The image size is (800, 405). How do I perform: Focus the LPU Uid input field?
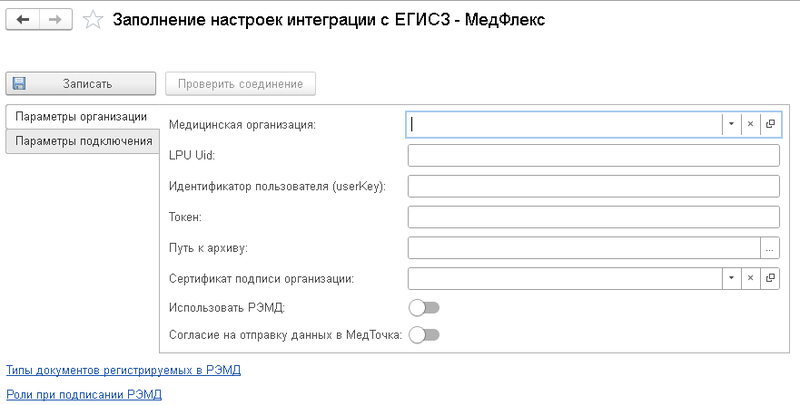[593, 156]
